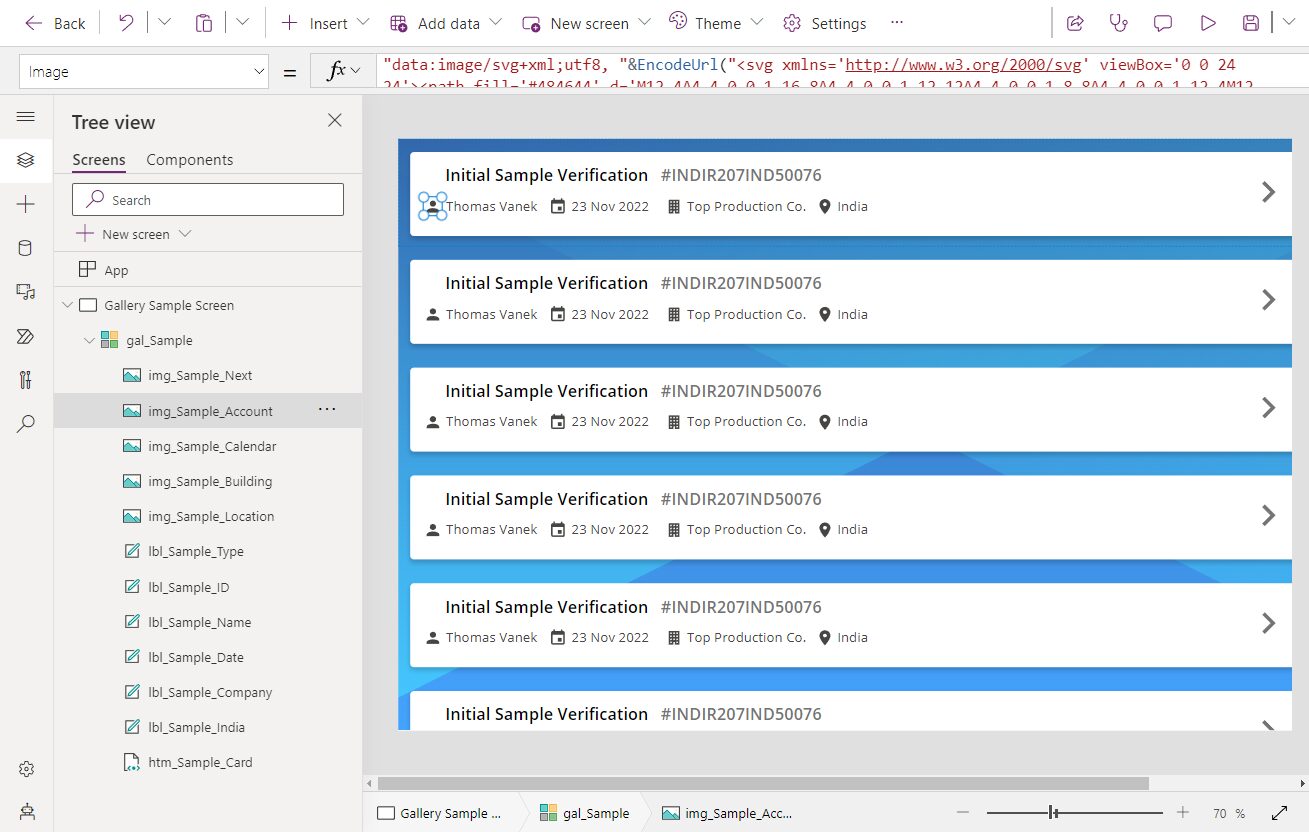Screen dimensions: 1309x832
Task: Open the Data pane in left sidebar
Action: (x=26, y=248)
